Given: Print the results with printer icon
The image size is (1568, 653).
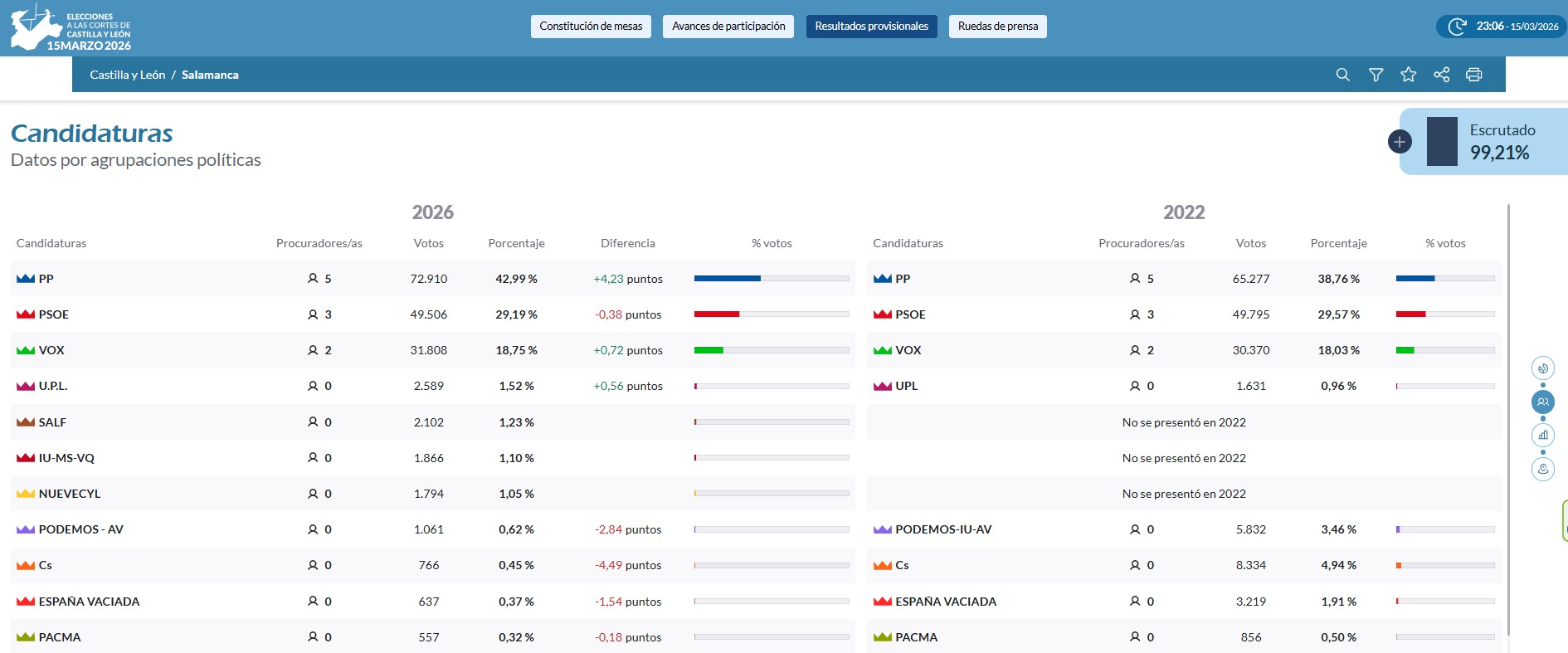Looking at the screenshot, I should pyautogui.click(x=1473, y=75).
